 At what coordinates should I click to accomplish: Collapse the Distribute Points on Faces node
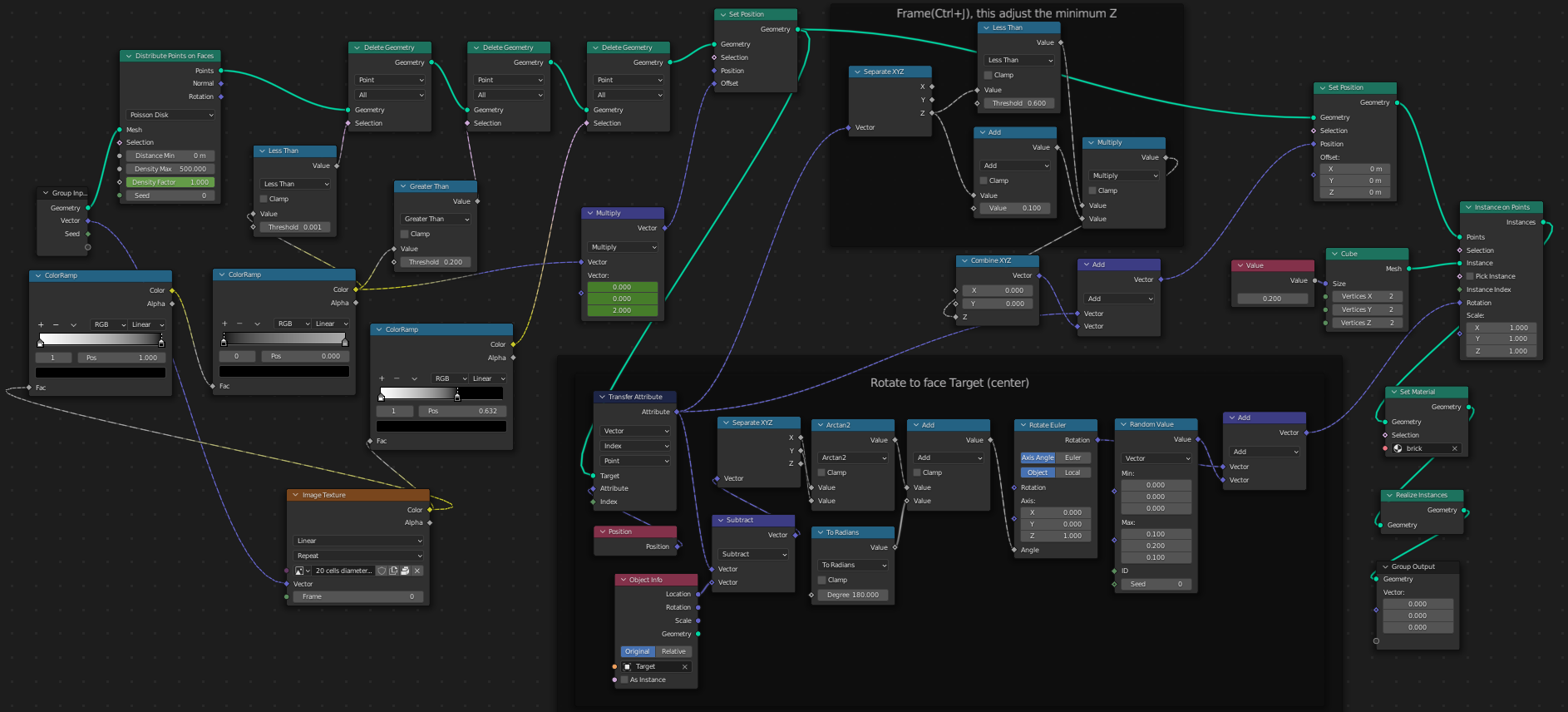pyautogui.click(x=129, y=56)
